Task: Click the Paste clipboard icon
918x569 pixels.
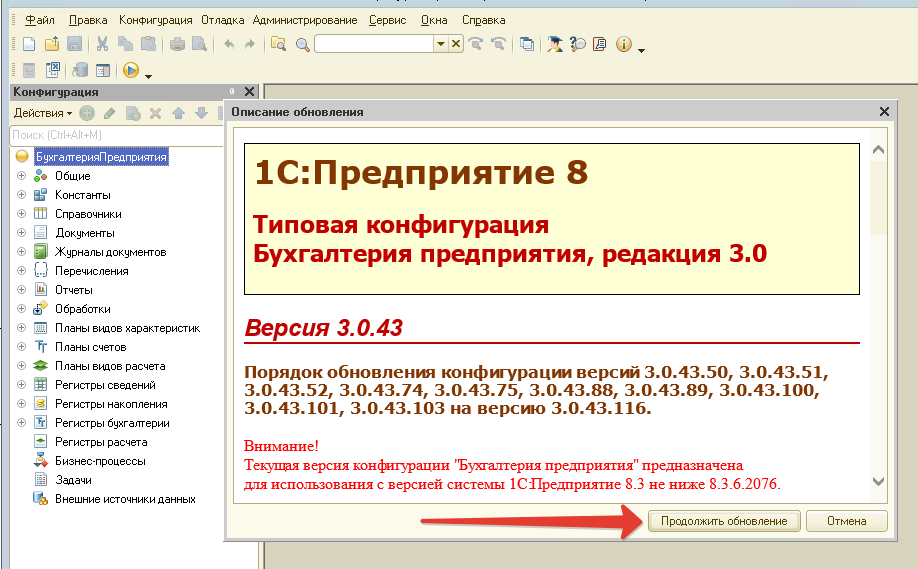Action: (x=149, y=44)
